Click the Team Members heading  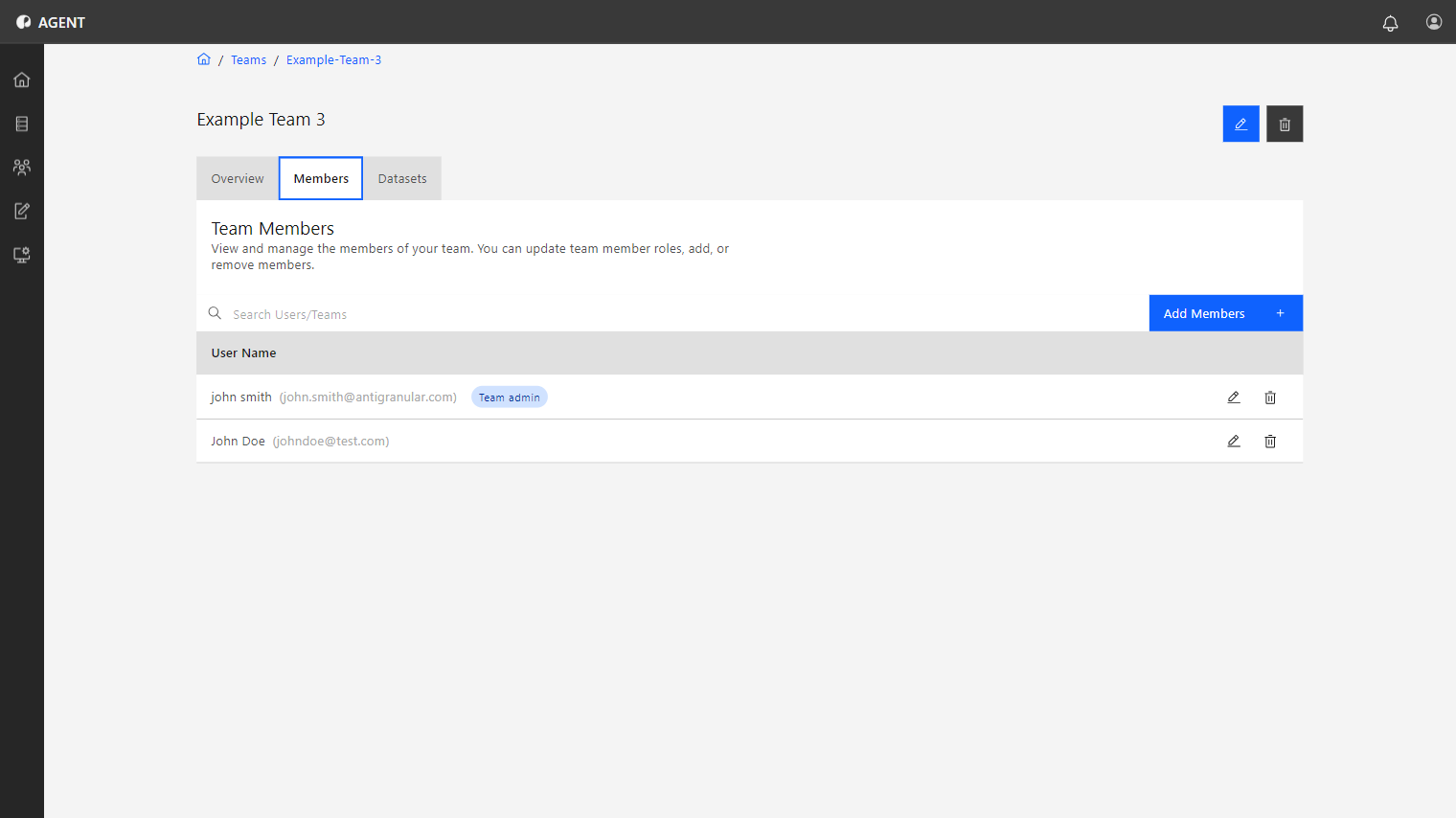[x=272, y=228]
